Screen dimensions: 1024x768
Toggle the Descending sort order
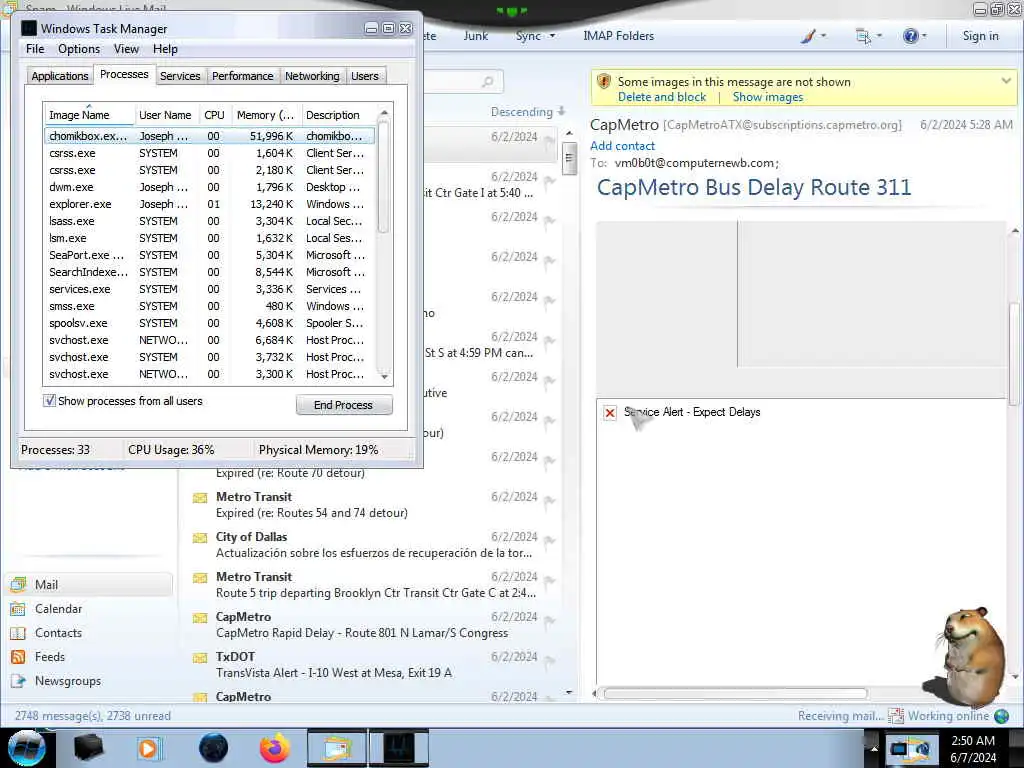pos(528,112)
